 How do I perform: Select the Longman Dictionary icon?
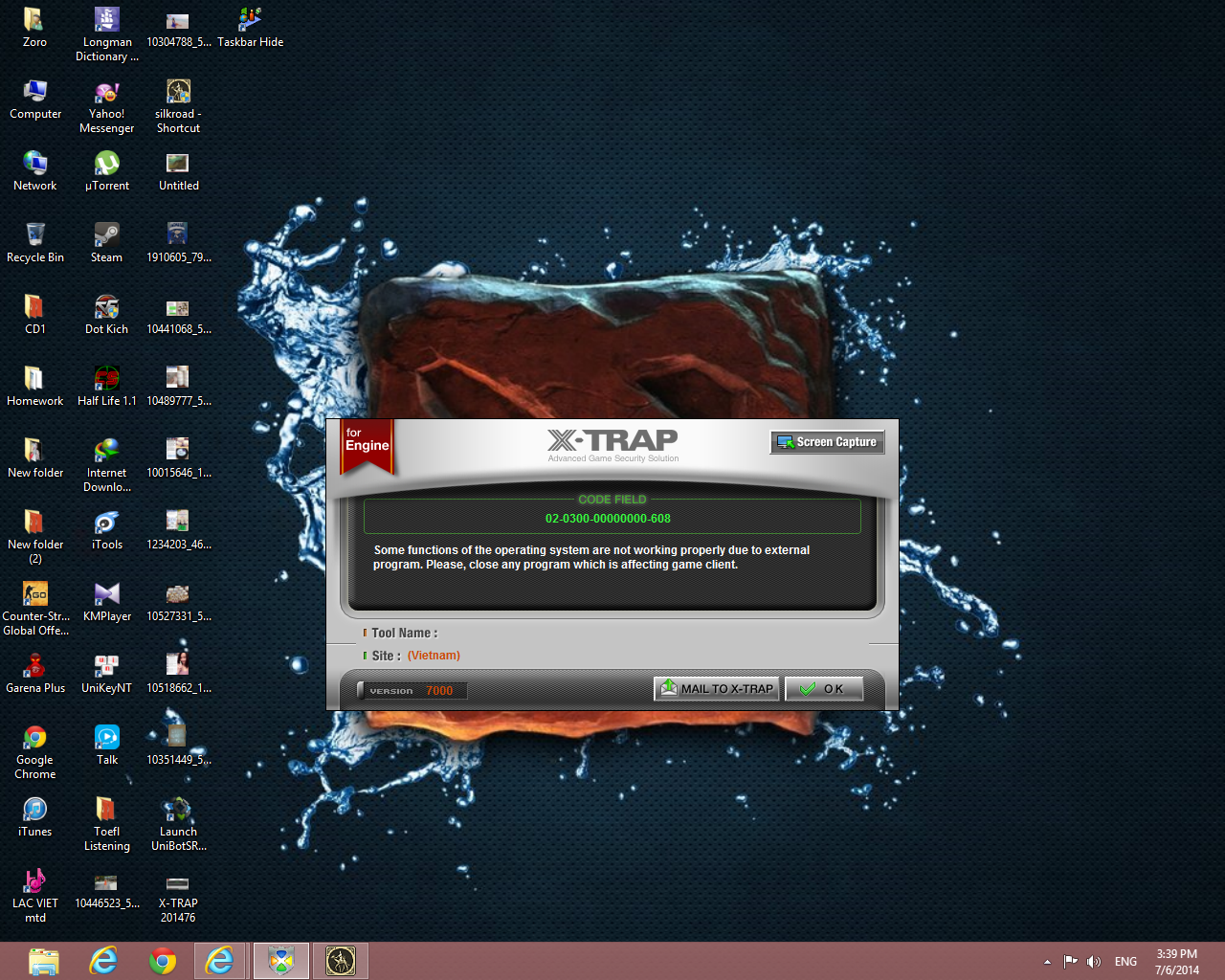(107, 33)
